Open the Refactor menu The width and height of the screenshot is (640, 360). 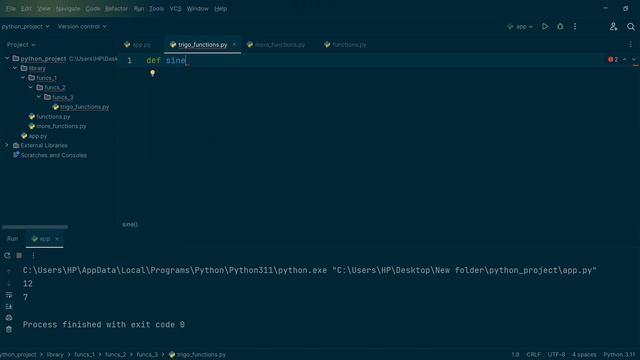tap(116, 9)
